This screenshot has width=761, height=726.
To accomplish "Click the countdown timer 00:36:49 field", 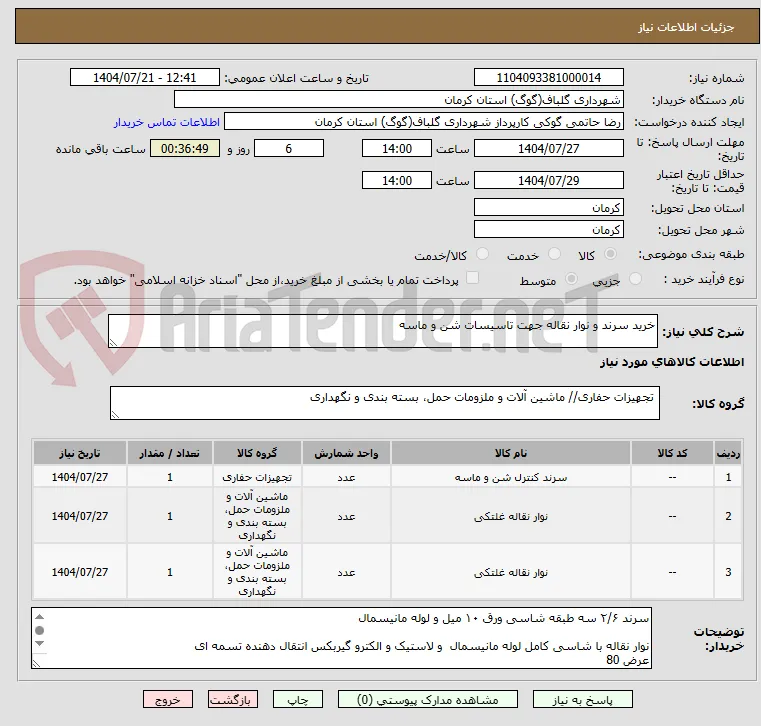I will click(x=185, y=148).
